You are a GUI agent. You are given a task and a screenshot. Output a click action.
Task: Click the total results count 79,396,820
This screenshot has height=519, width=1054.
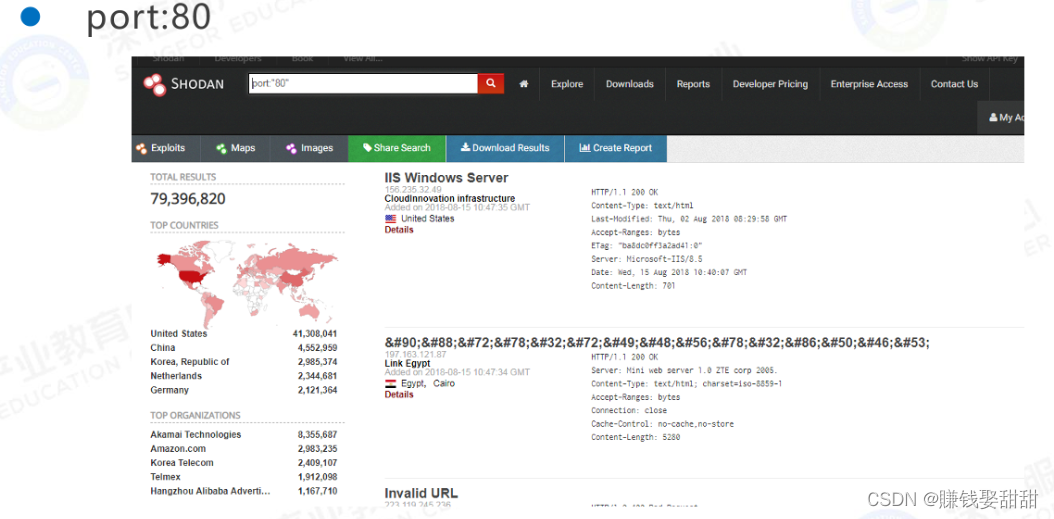[188, 199]
